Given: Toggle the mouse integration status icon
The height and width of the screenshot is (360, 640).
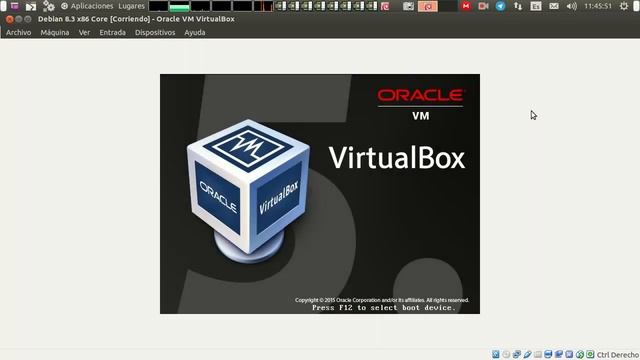Looking at the screenshot, I should click(x=580, y=354).
